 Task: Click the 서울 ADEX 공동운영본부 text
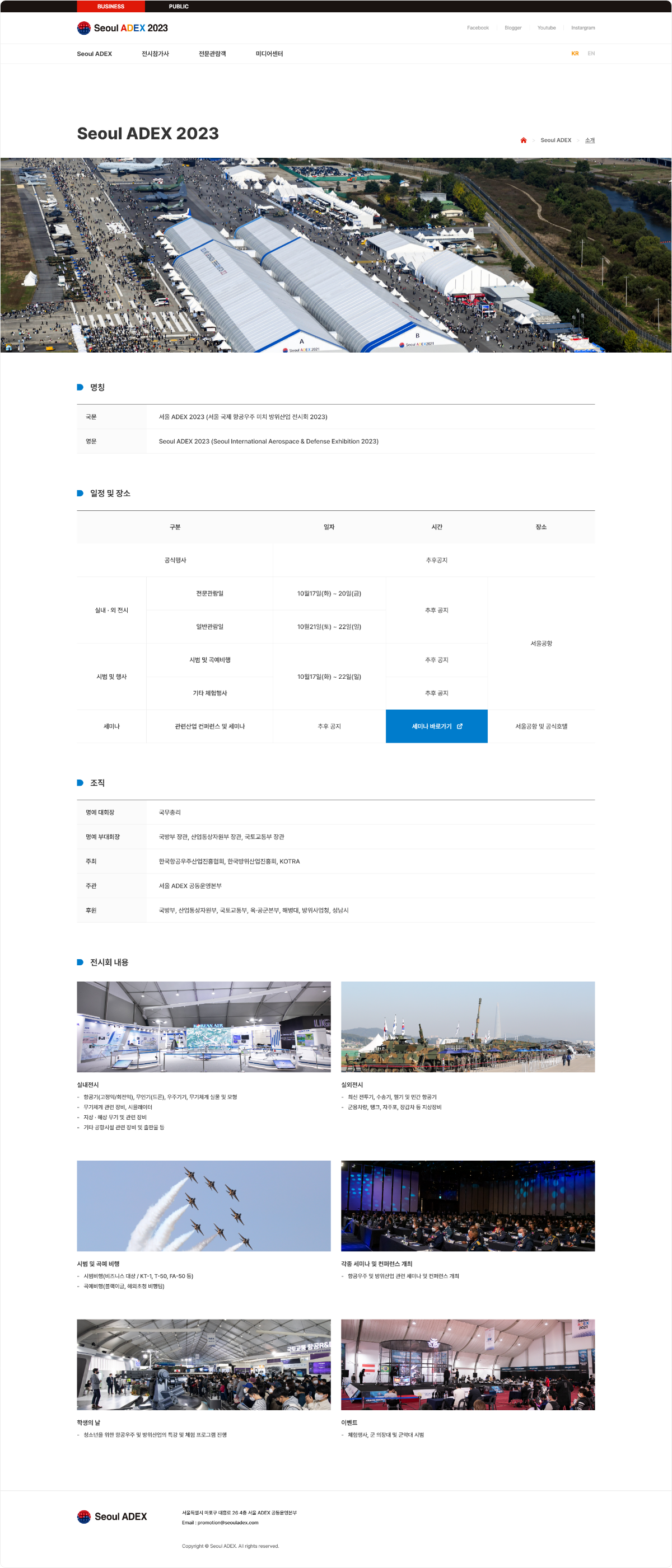[x=190, y=886]
